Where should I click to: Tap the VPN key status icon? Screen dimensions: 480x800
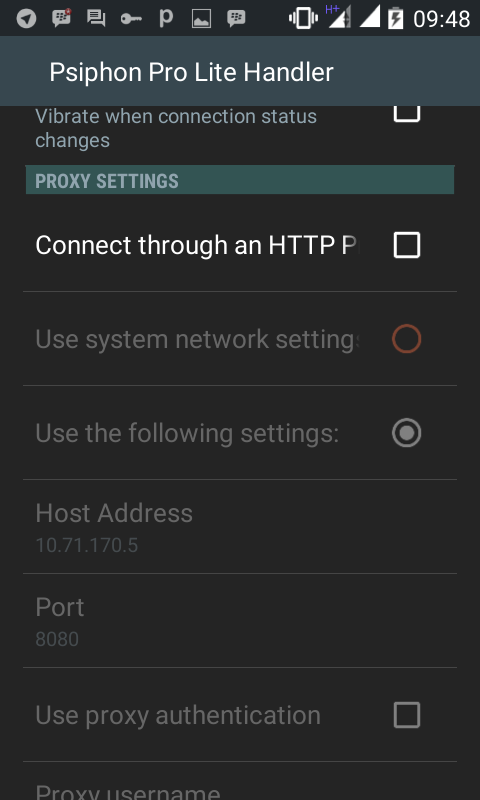131,19
